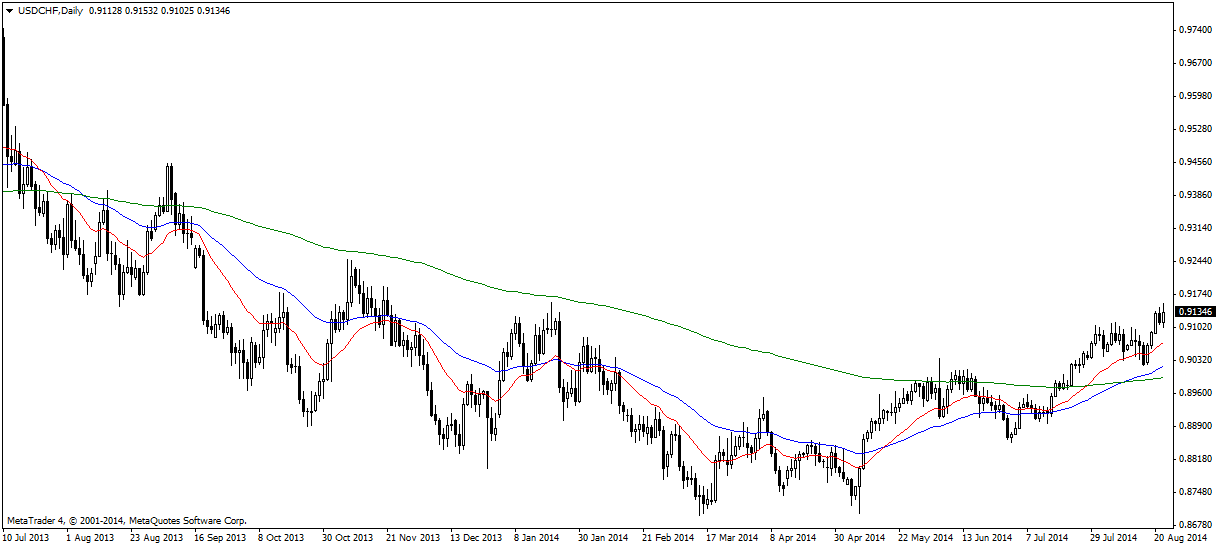
Task: Select the 8 Jan 2014 date label
Action: click(x=536, y=537)
